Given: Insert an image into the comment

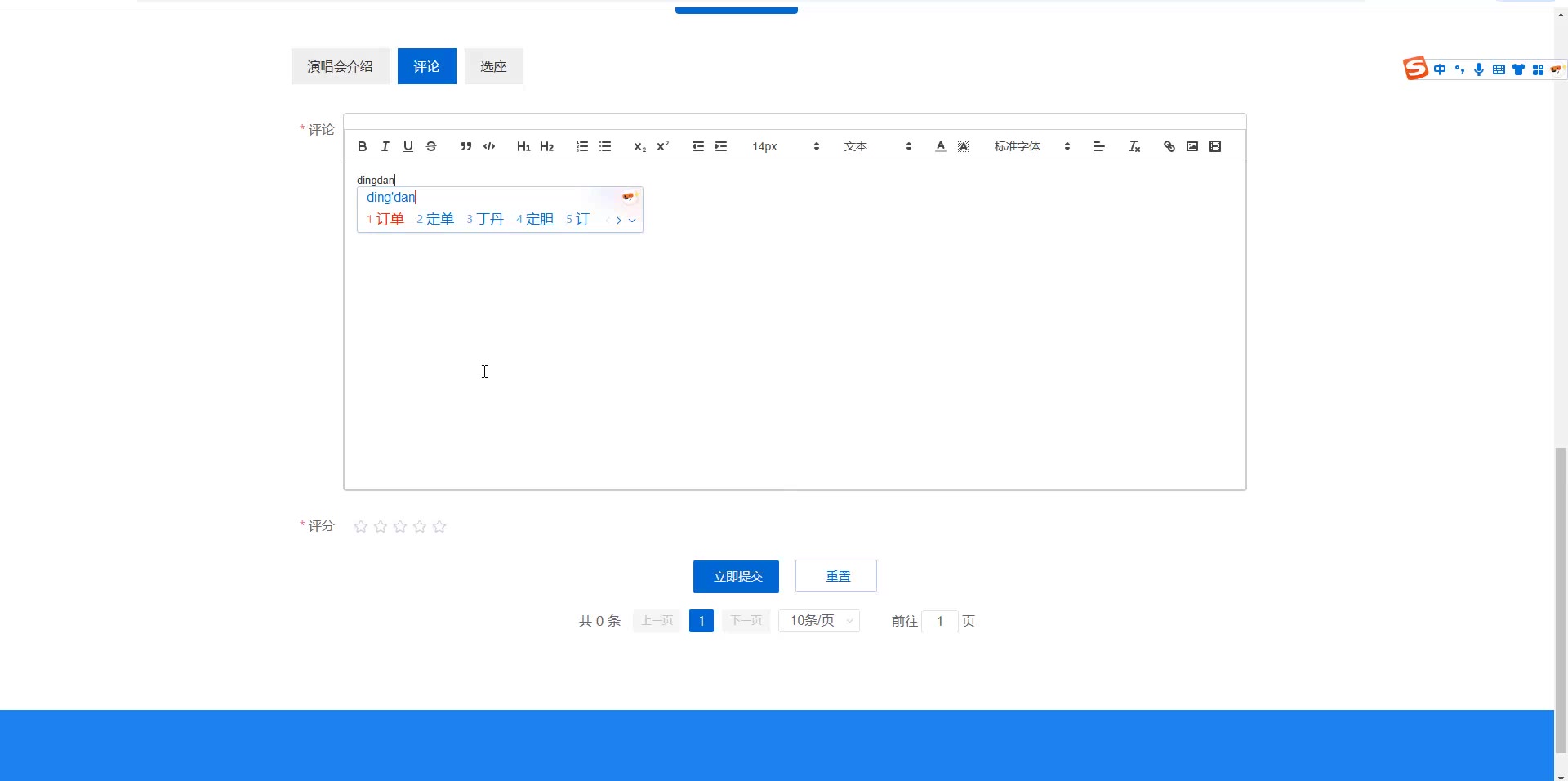Looking at the screenshot, I should [x=1192, y=146].
